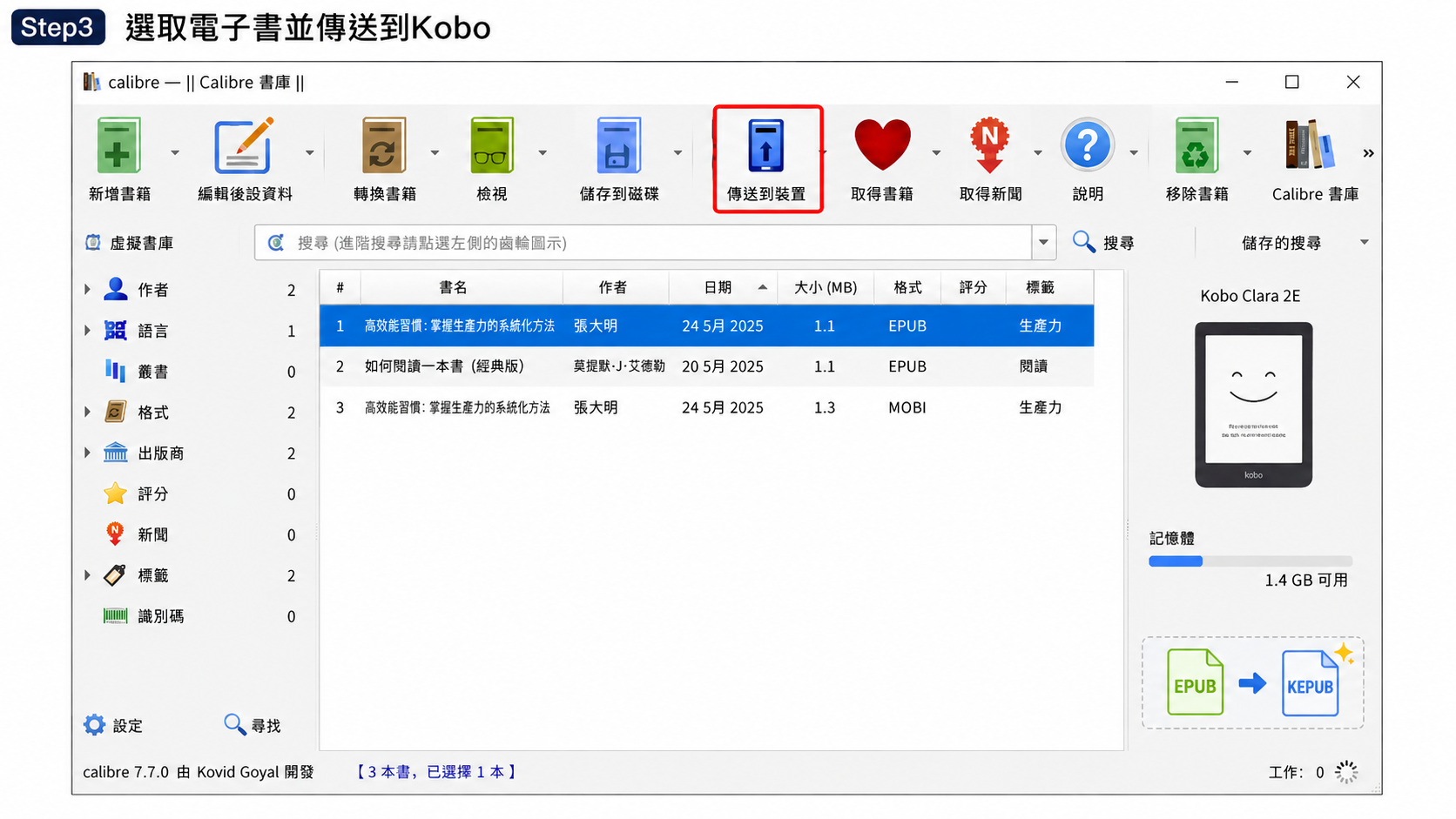
Task: Open the Calibre 書庫 library icon
Action: pyautogui.click(x=1311, y=144)
